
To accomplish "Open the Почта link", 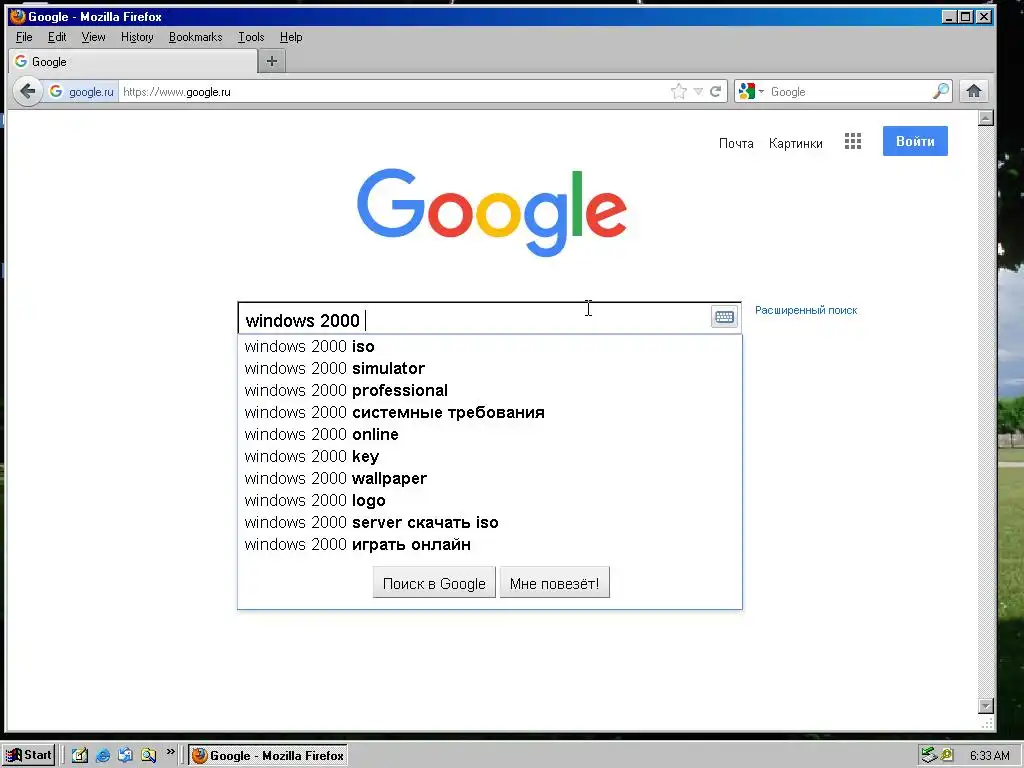I will (x=736, y=144).
